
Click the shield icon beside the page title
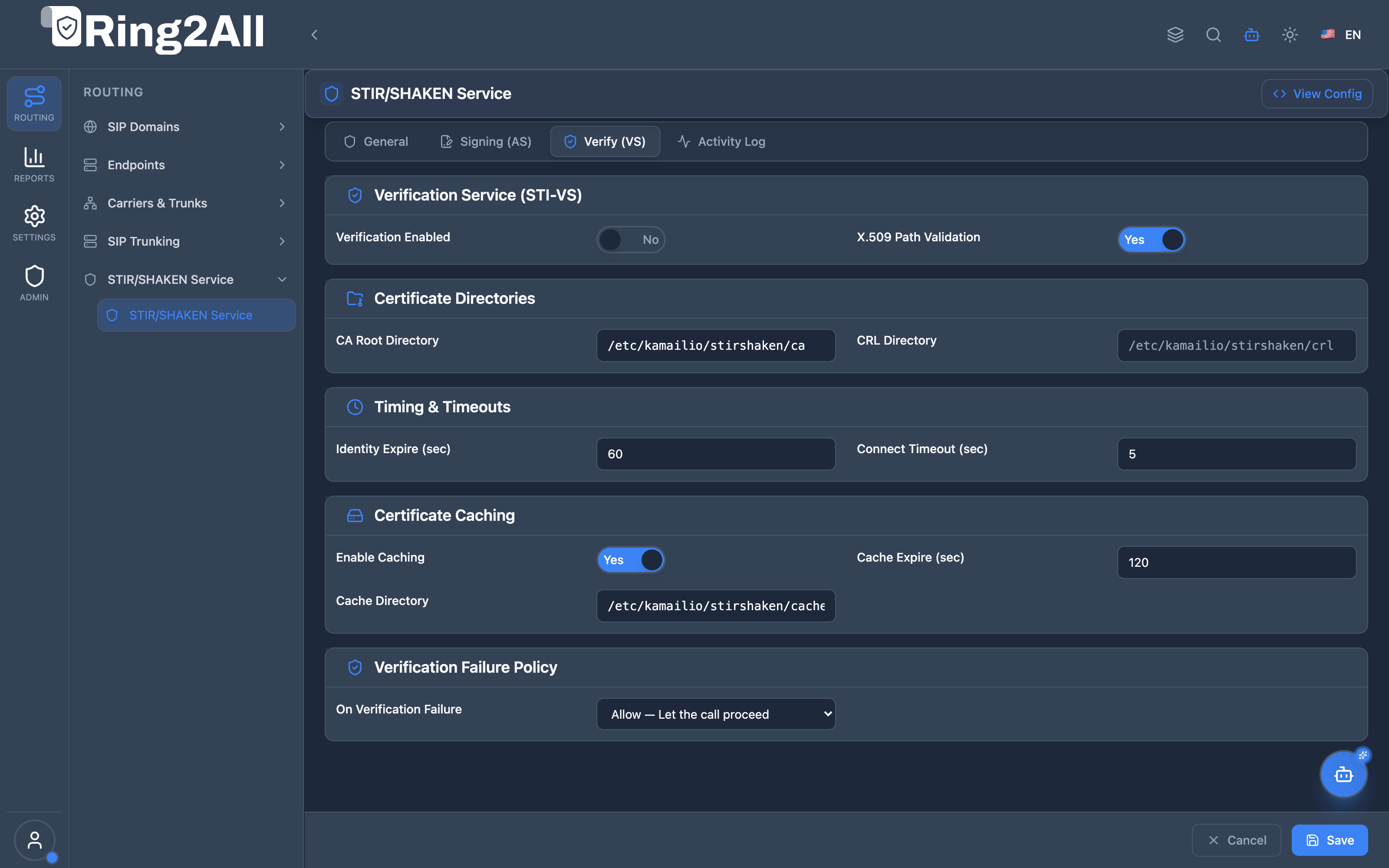[331, 94]
